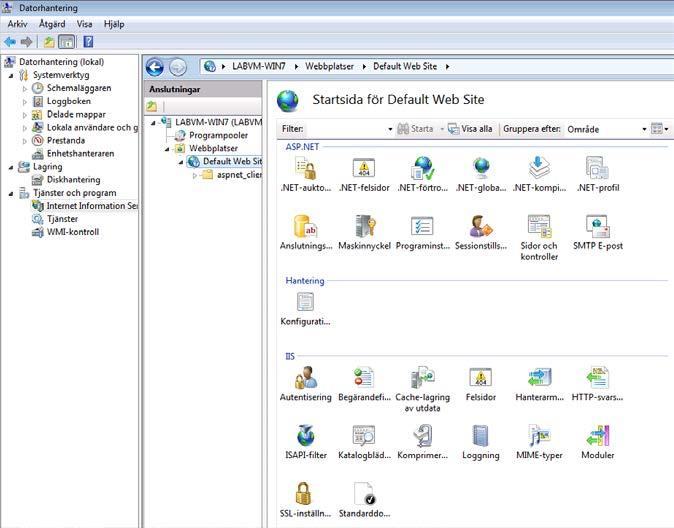This screenshot has width=674, height=528.
Task: Open the .NET-felsidor icon
Action: [x=364, y=169]
